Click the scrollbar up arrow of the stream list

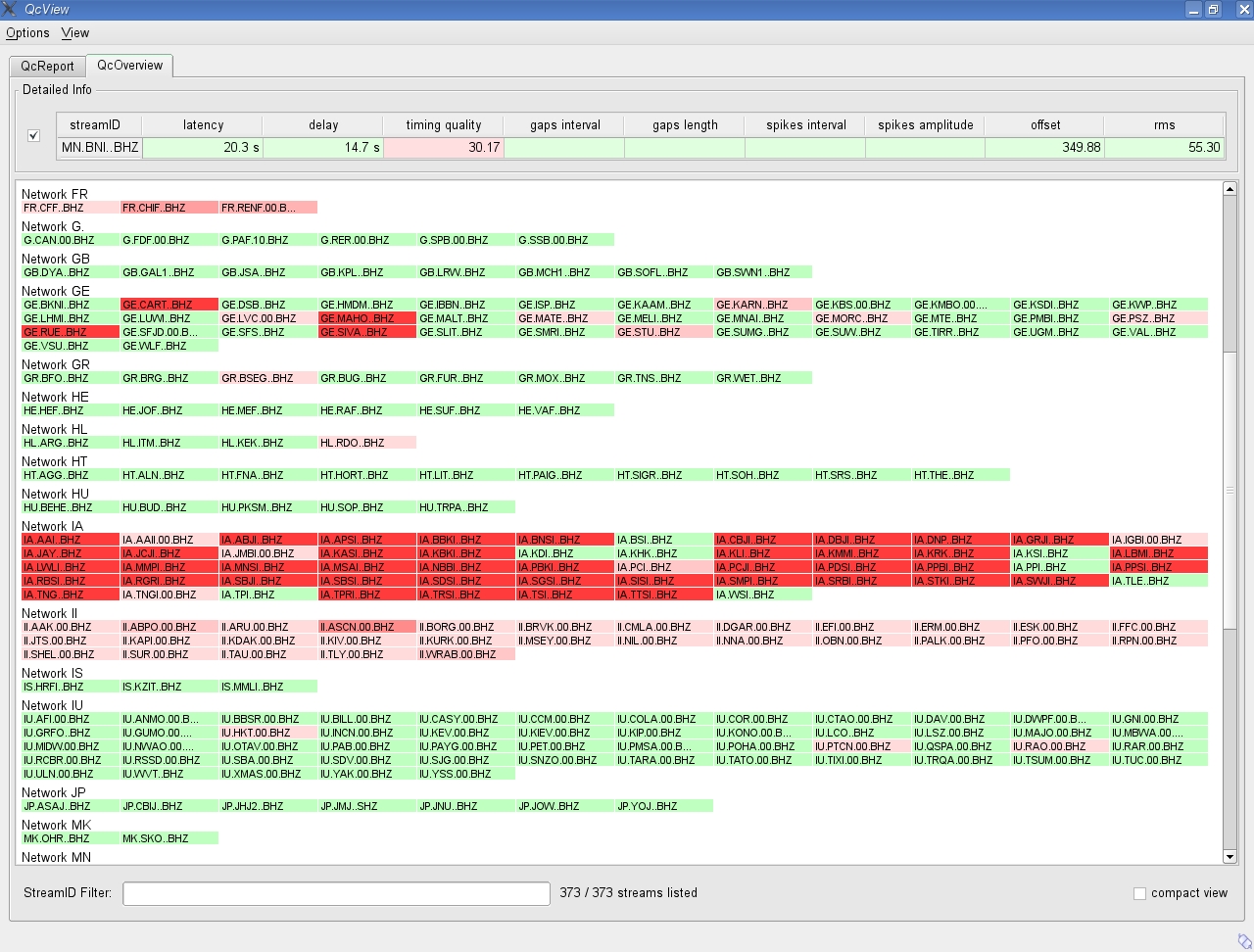pos(1230,186)
